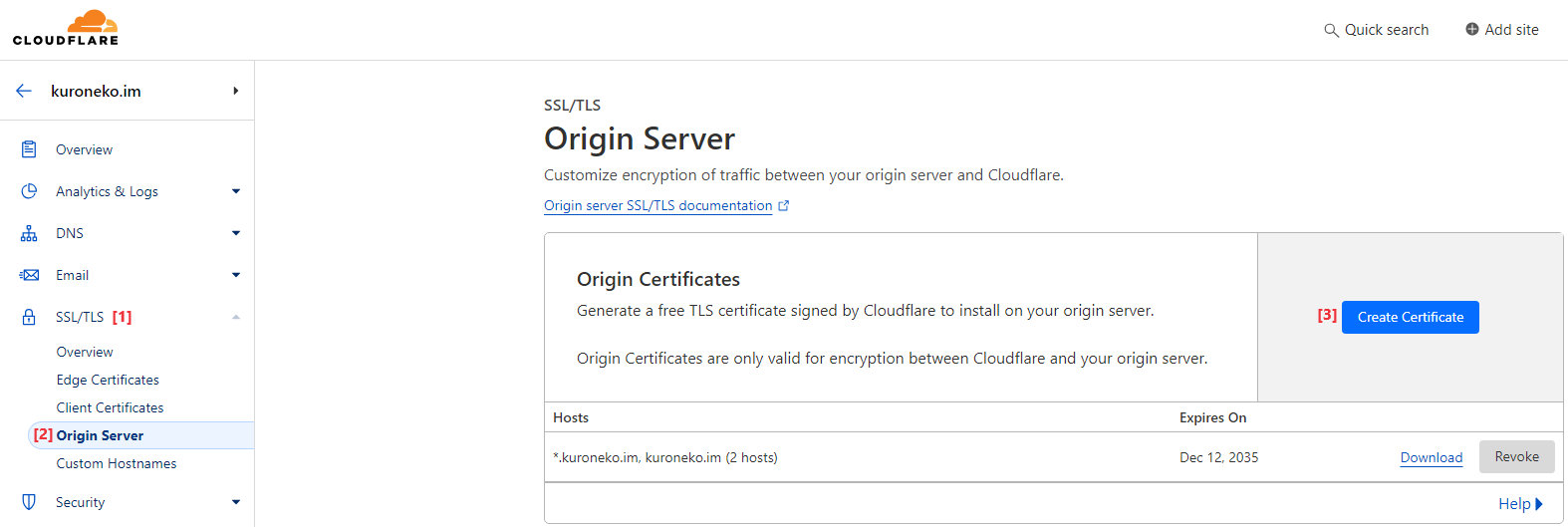Collapse the SSL/TLS menu section
Screen dimensions: 1568x527
click(x=236, y=317)
